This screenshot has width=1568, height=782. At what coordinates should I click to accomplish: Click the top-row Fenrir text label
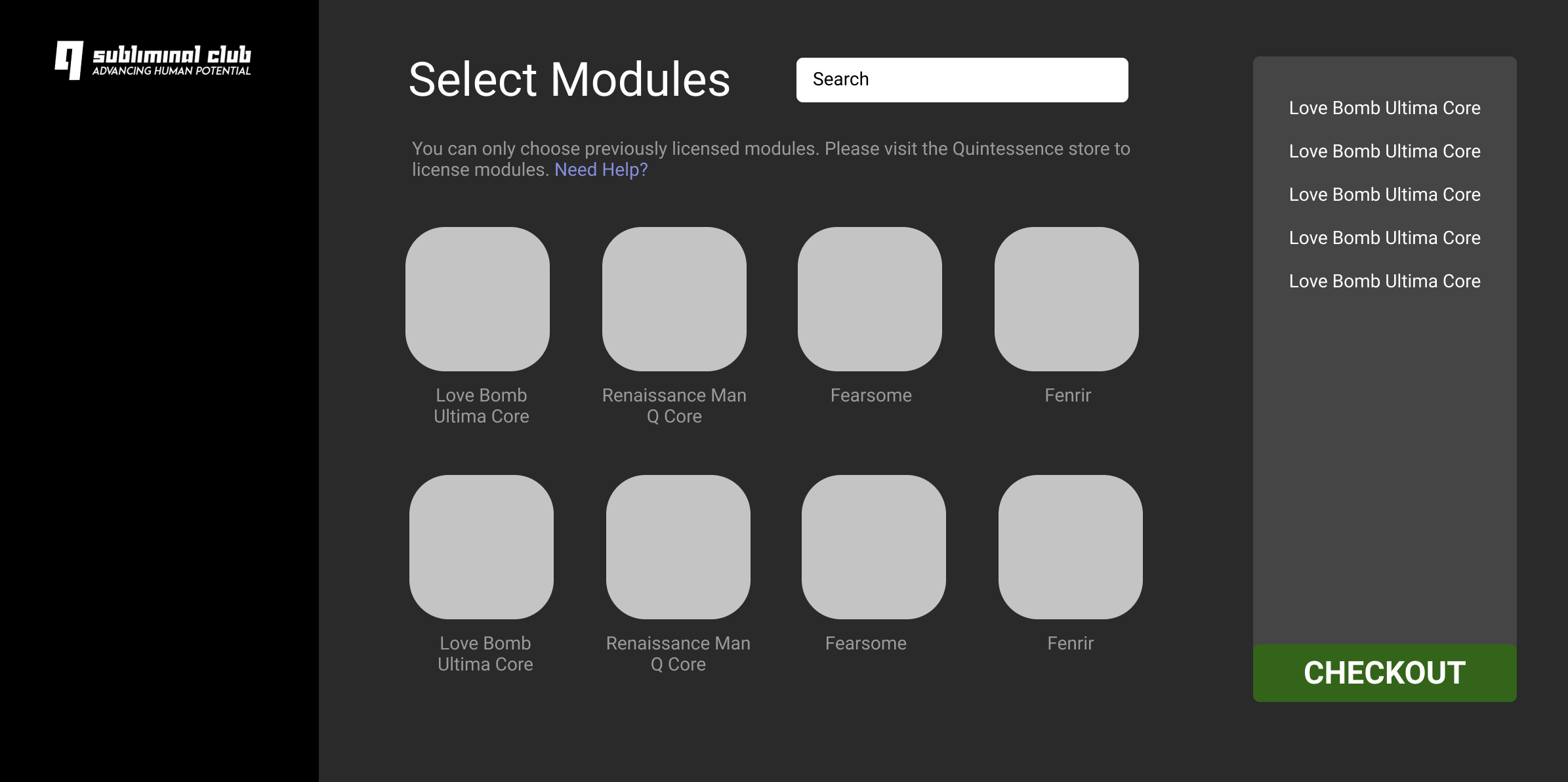point(1067,396)
